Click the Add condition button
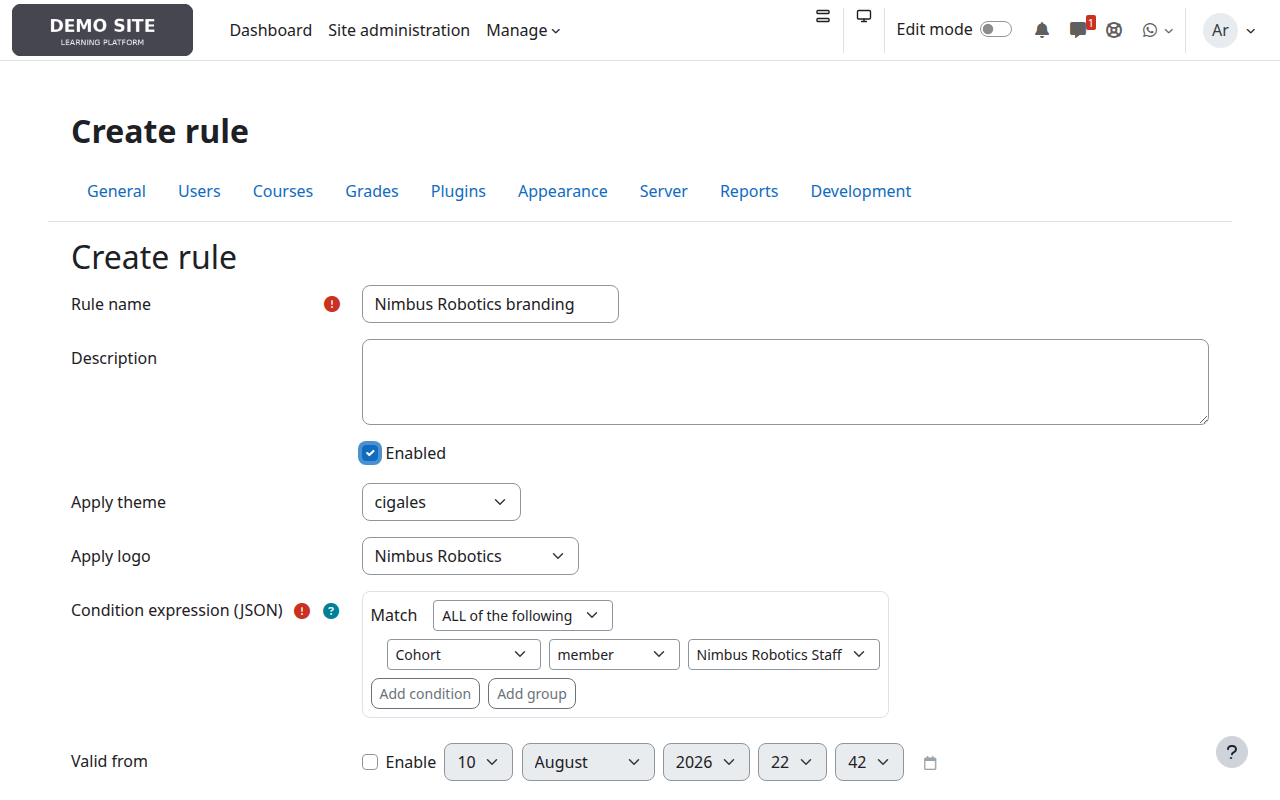 coord(425,693)
